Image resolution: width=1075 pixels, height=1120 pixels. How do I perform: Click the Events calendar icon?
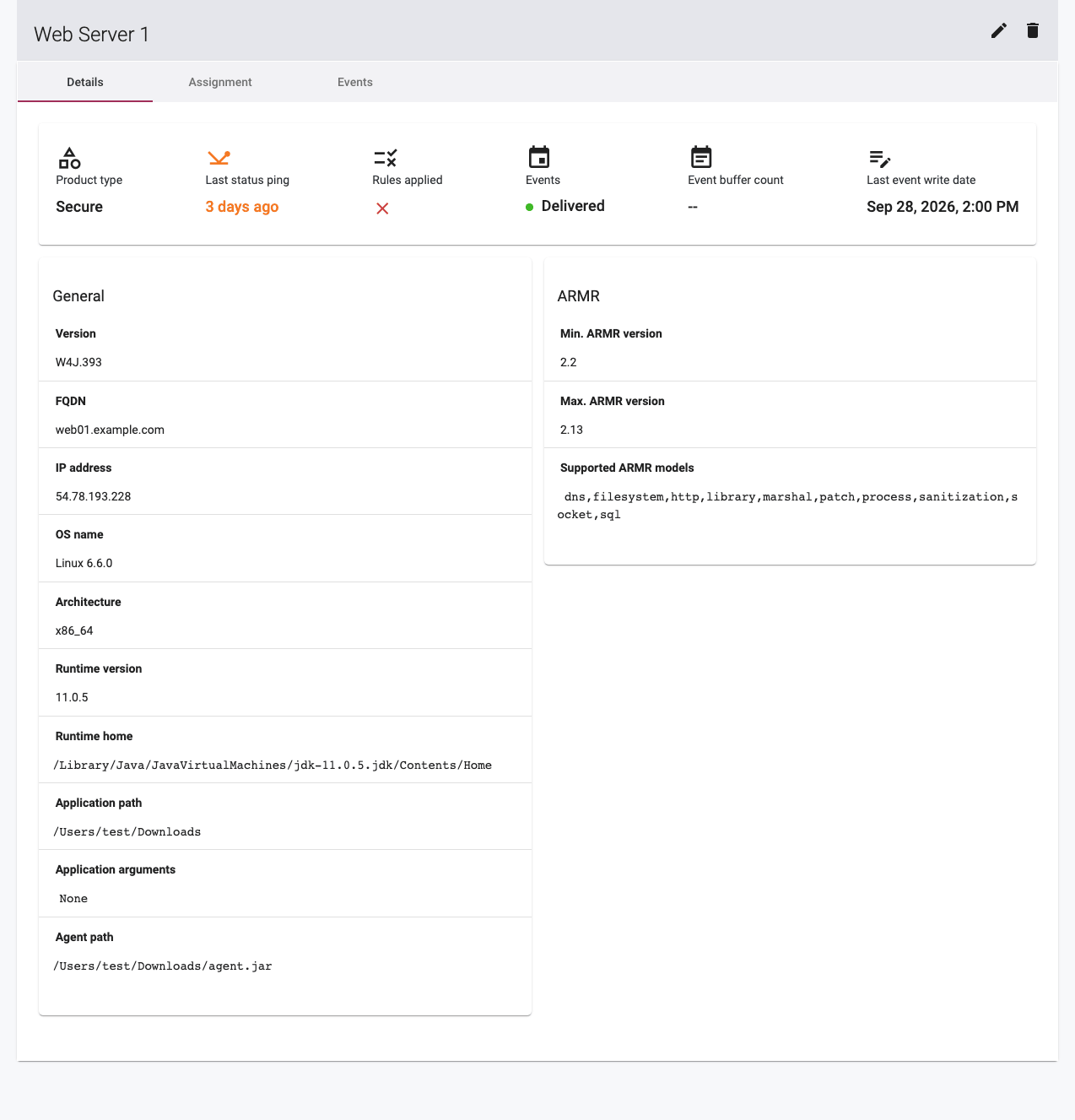tap(539, 157)
